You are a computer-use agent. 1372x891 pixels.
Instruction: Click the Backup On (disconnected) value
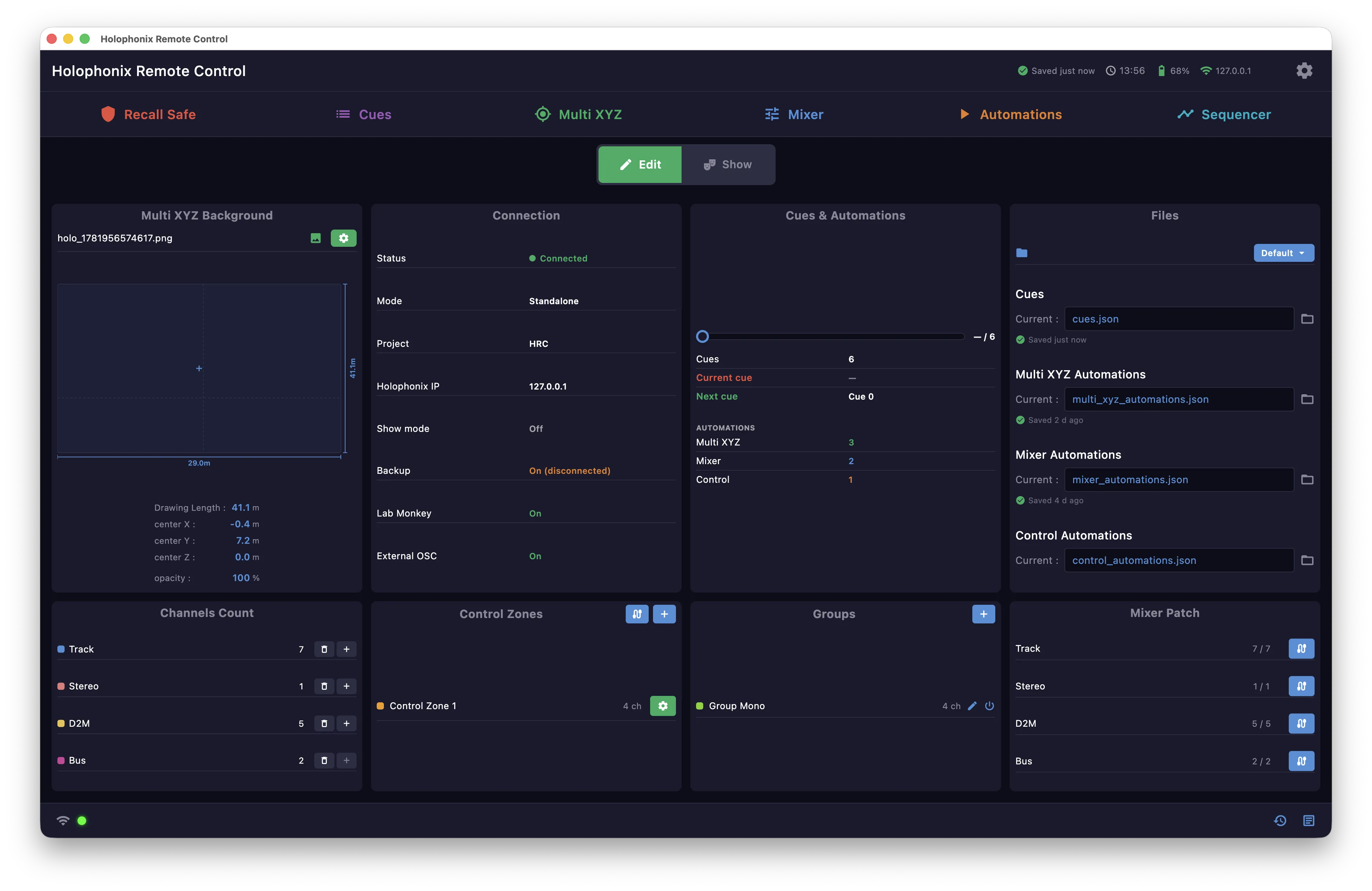tap(569, 471)
